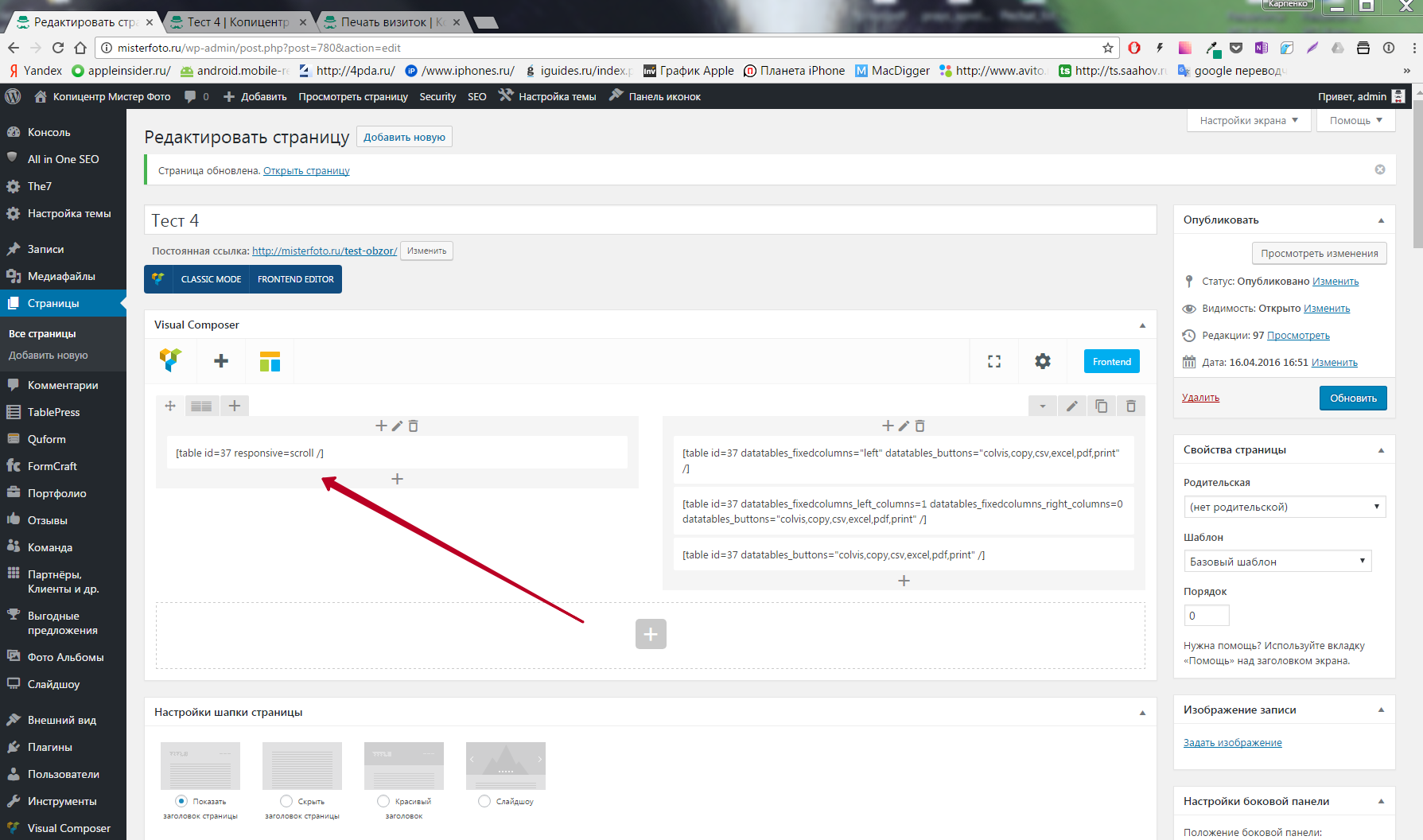Switch to the 'Печать визиток' browser tab
Viewport: 1423px width, 840px height.
[x=390, y=22]
